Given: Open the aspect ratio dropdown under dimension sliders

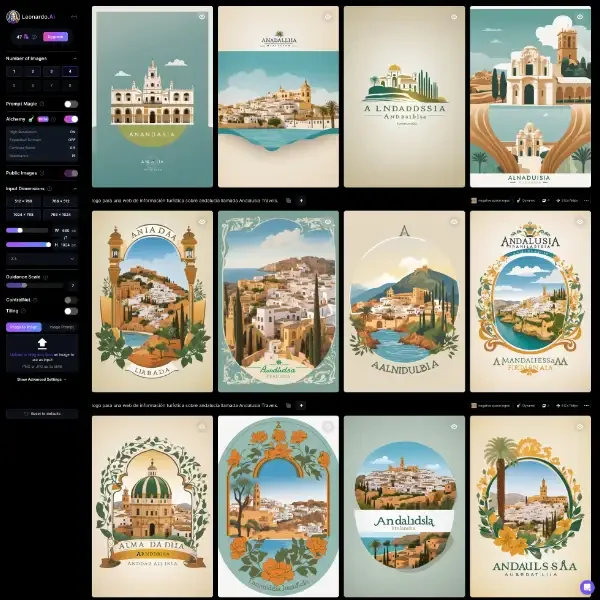Looking at the screenshot, I should tap(42, 259).
